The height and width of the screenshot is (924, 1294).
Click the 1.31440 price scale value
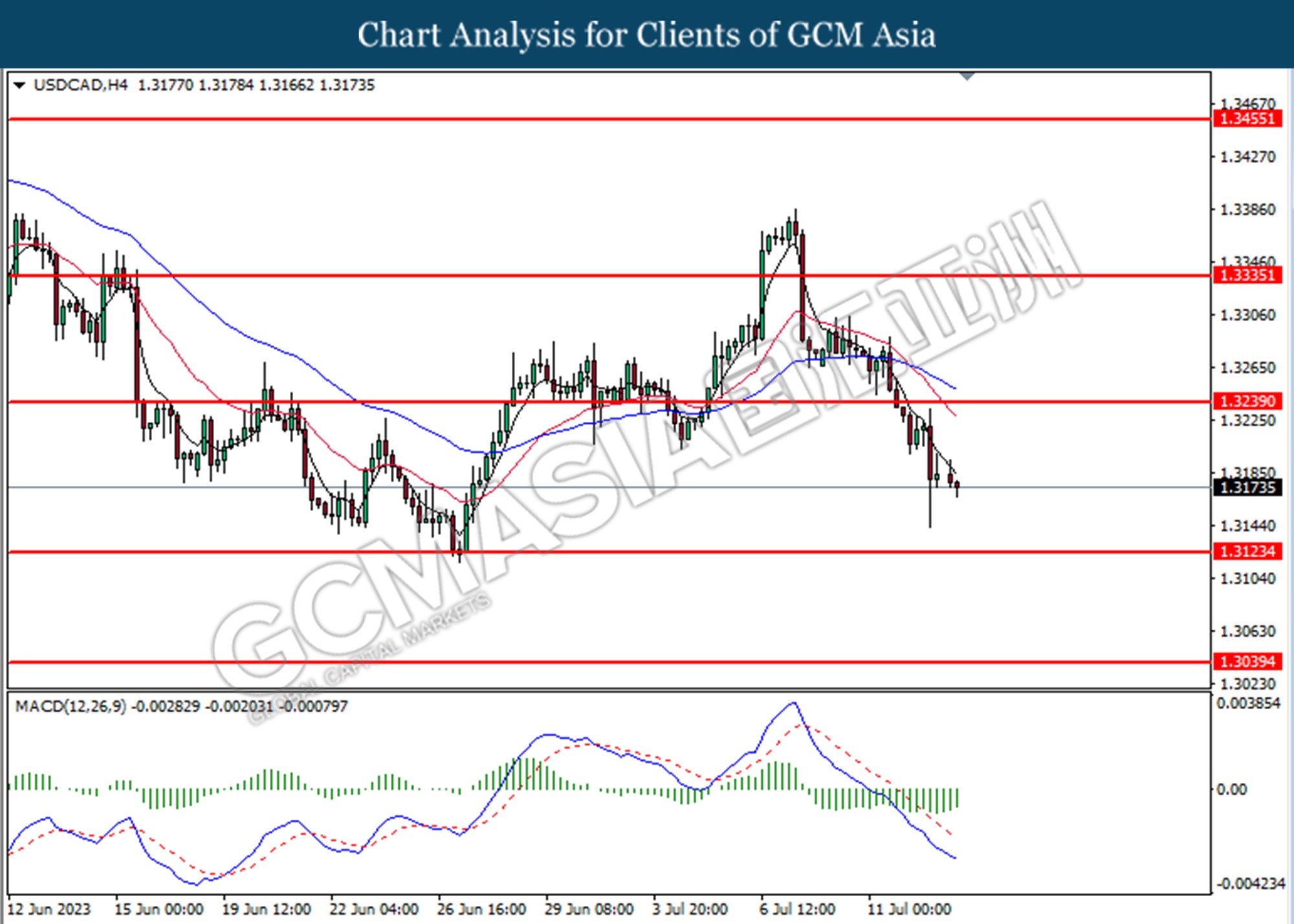pos(1248,526)
